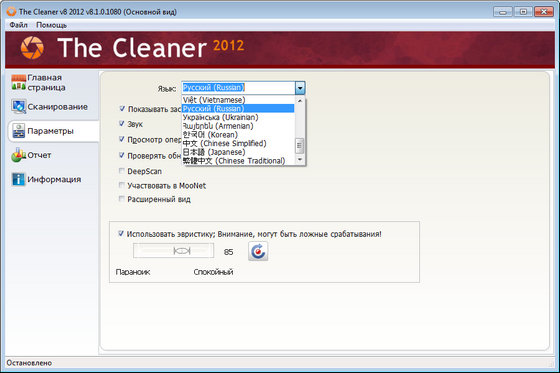The image size is (560, 373).
Task: Enable Участвовать в MooNet checkbox
Action: tap(122, 185)
